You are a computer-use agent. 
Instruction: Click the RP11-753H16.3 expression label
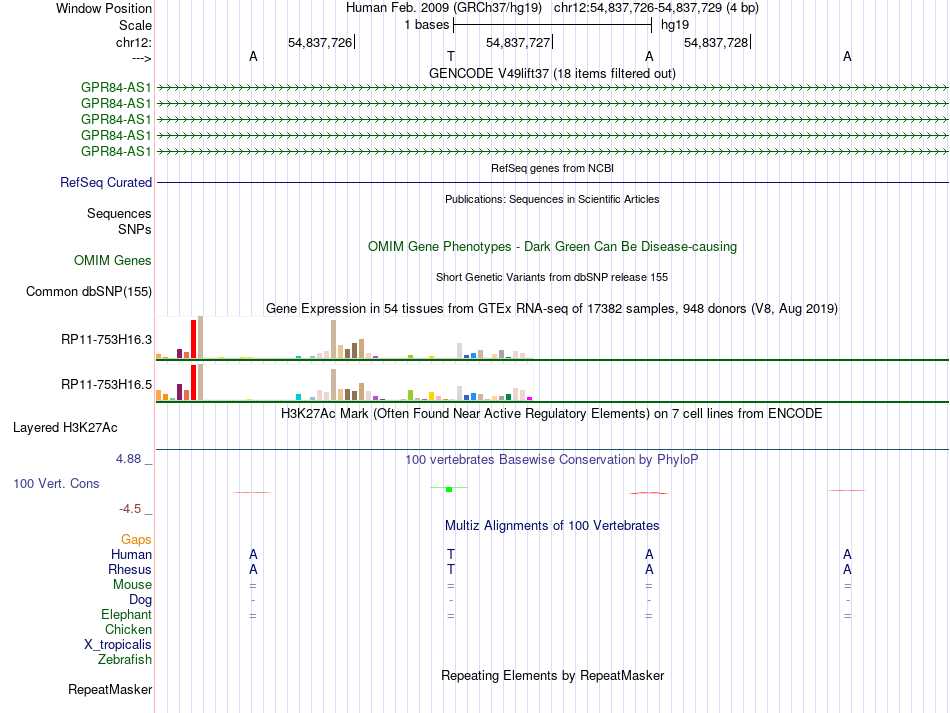[107, 339]
